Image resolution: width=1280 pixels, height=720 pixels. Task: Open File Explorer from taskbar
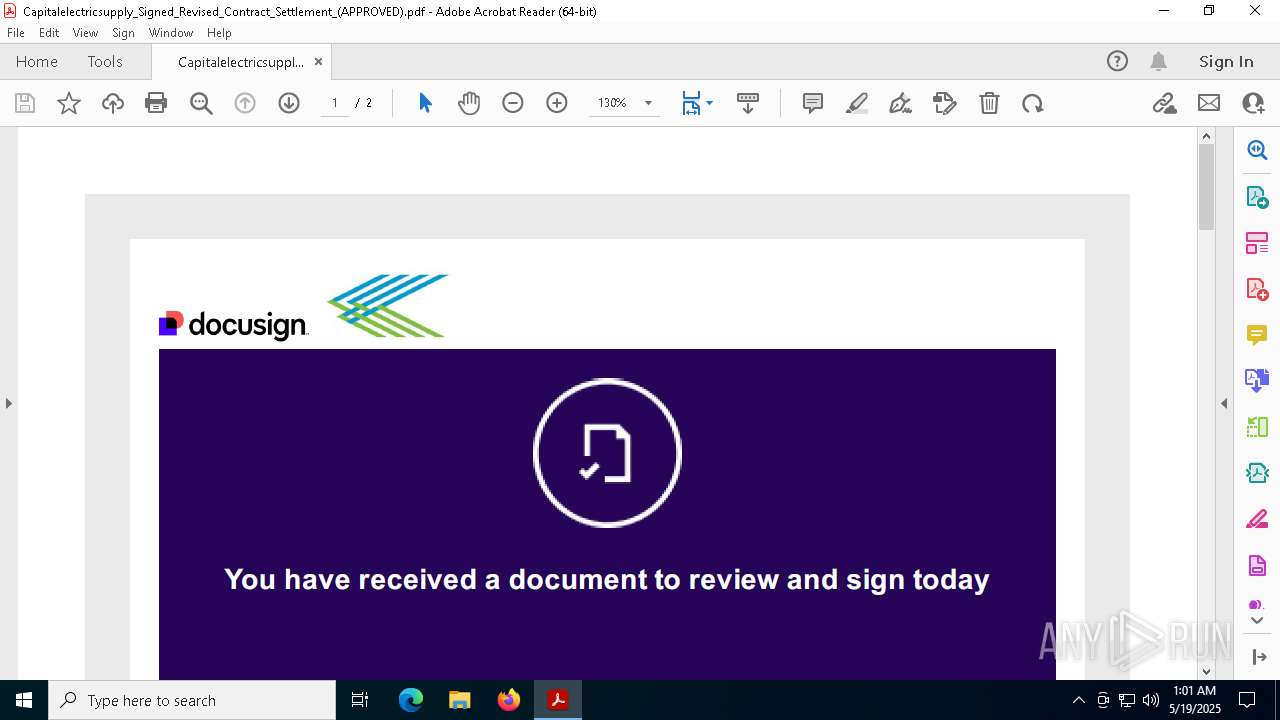[460, 700]
